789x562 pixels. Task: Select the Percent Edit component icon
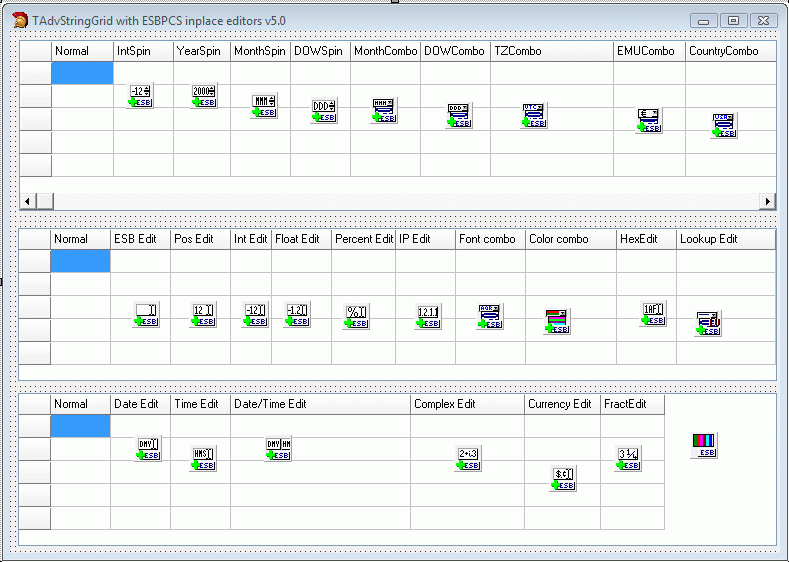click(x=356, y=317)
